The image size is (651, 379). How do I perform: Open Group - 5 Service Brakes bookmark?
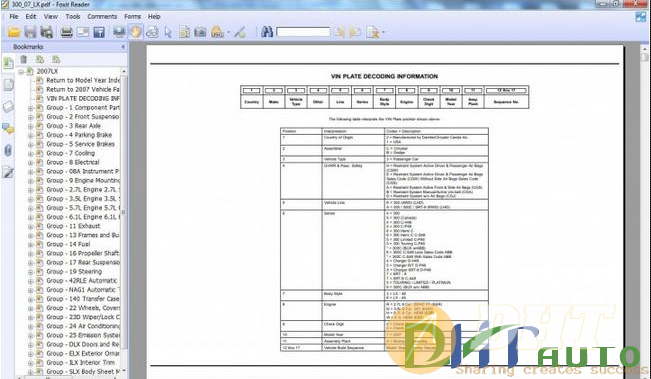80,144
